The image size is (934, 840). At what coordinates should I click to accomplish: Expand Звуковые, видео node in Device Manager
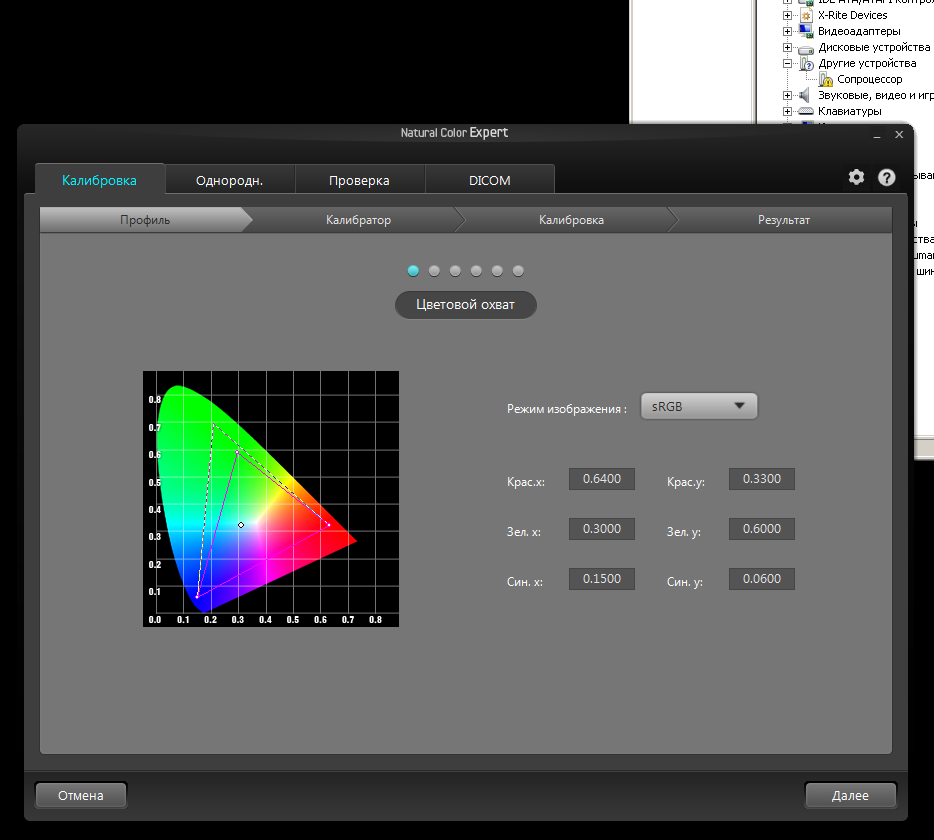(x=787, y=95)
